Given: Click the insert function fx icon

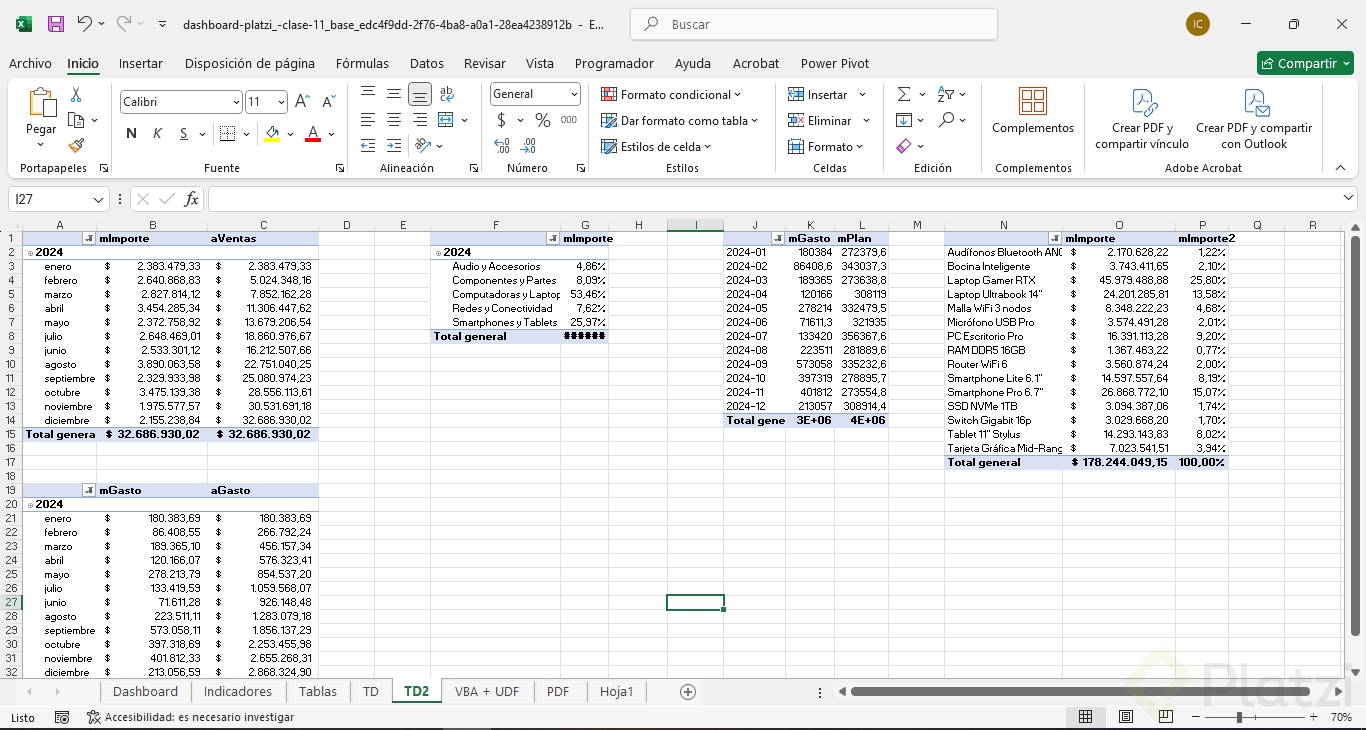Looking at the screenshot, I should [x=191, y=199].
